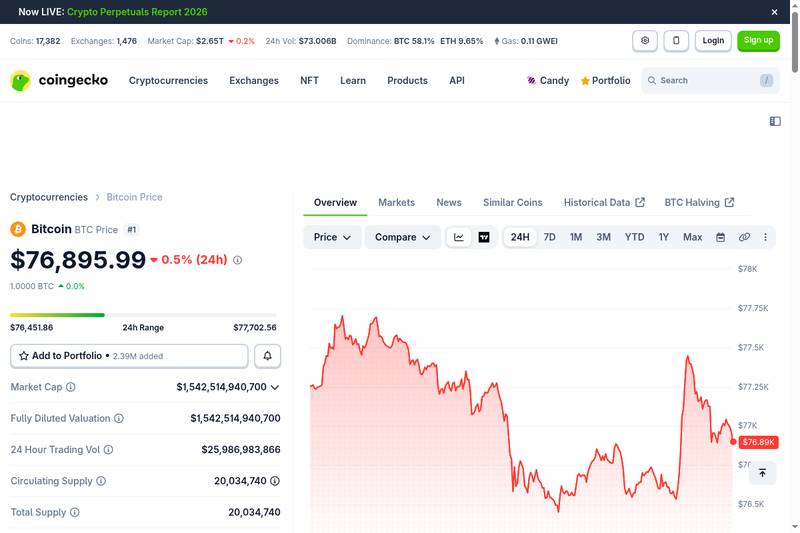Click Circulating Supply label info icon
Screen dimensions: 800x533
point(101,481)
